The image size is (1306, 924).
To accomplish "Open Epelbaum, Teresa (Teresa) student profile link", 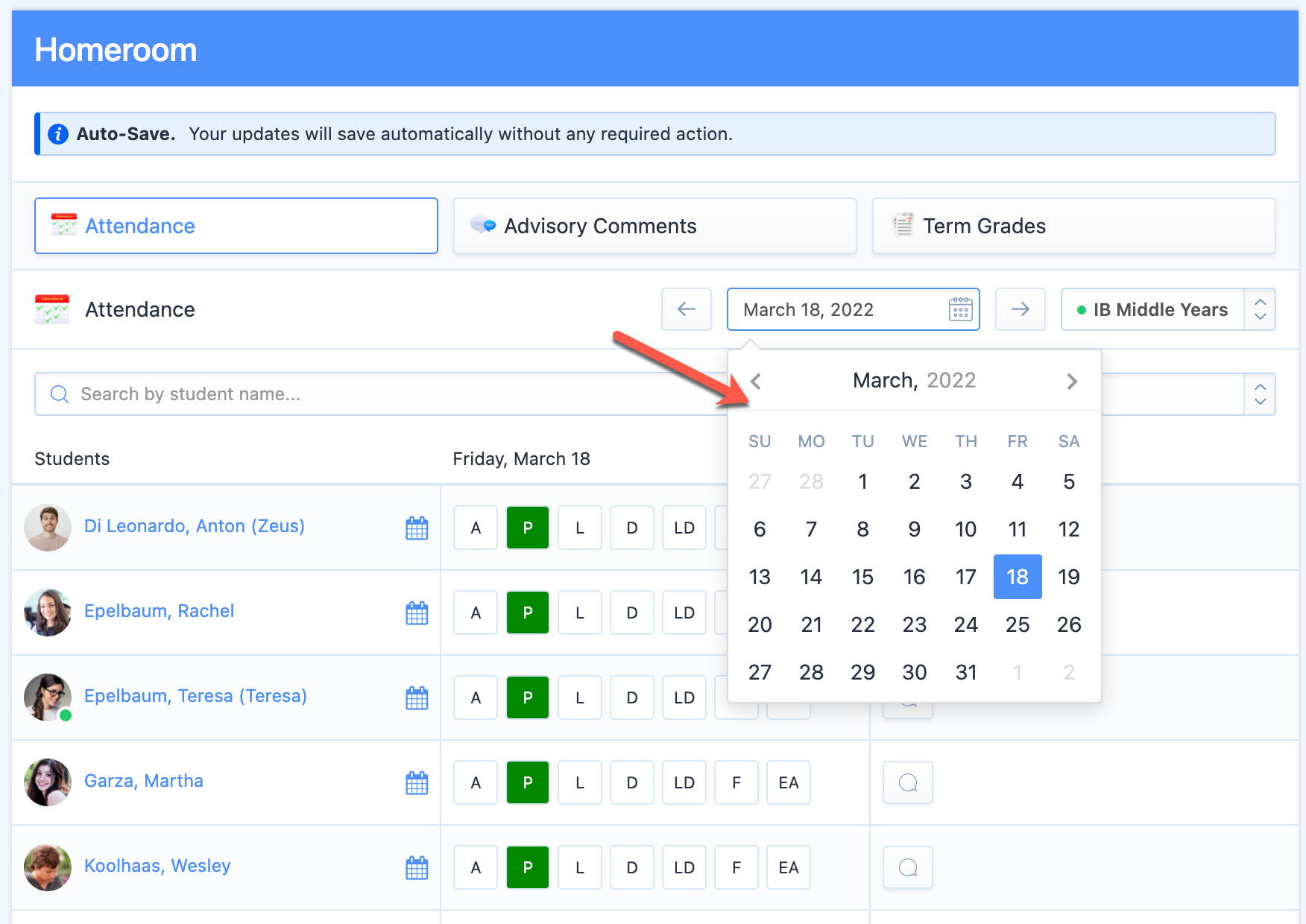I will point(195,696).
